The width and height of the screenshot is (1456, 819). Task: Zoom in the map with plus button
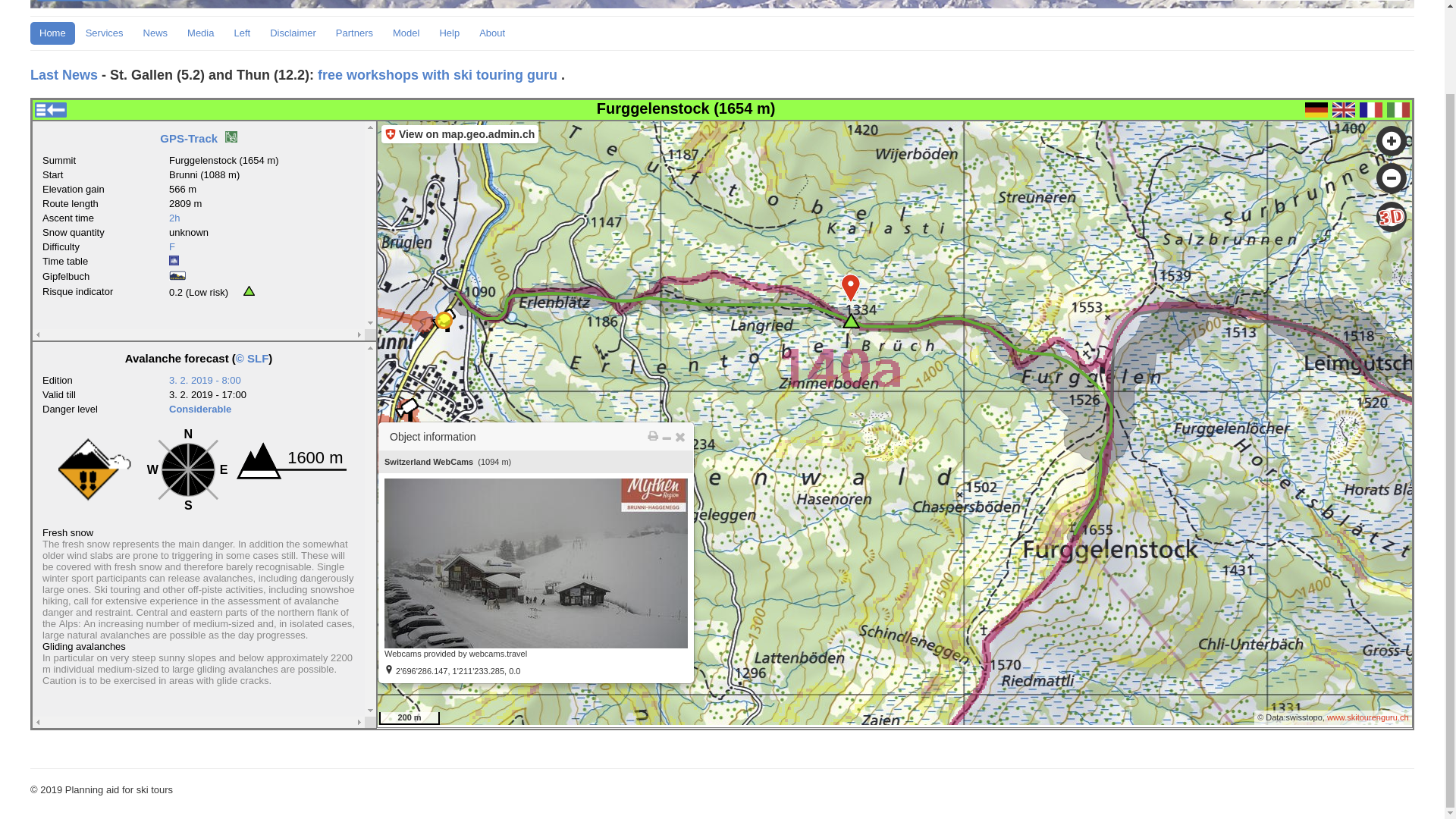point(1391,142)
